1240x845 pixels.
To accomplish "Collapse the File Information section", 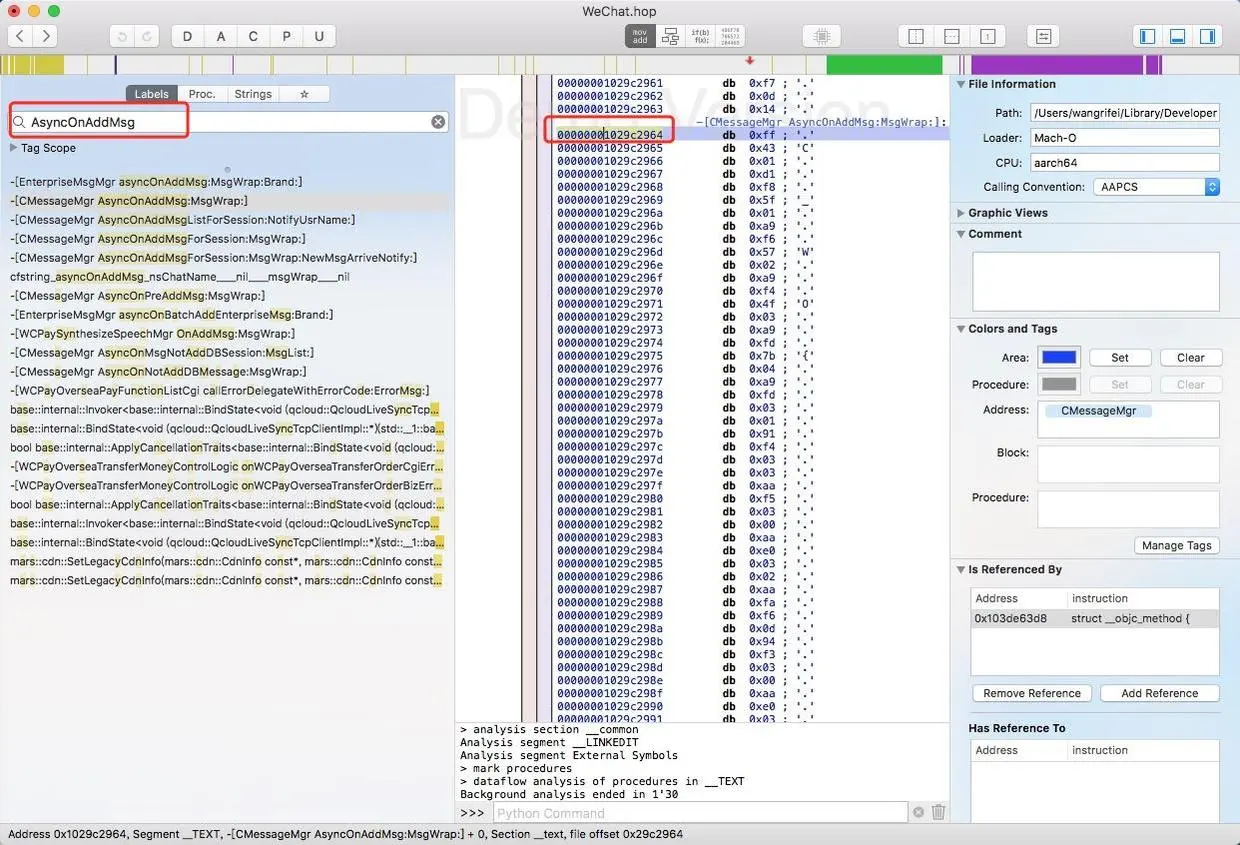I will (x=961, y=85).
